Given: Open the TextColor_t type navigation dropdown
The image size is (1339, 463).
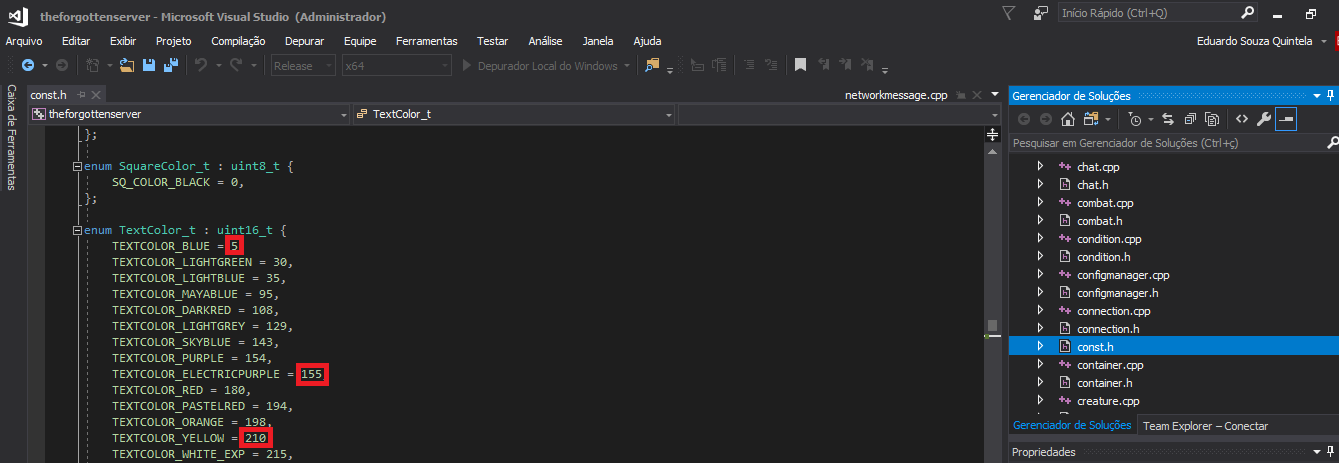Looking at the screenshot, I should [514, 114].
